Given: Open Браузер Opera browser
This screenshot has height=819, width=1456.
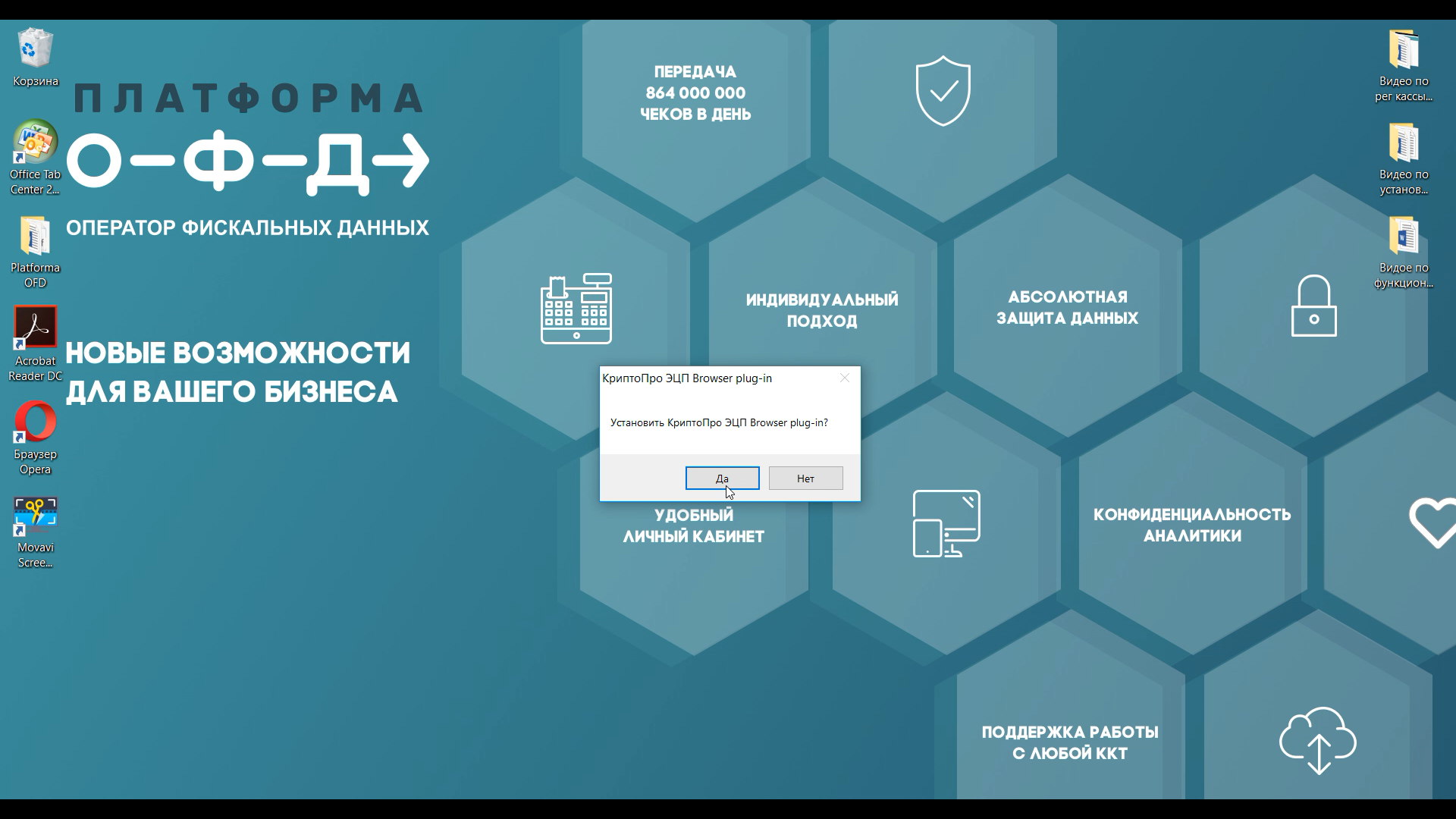Looking at the screenshot, I should coord(34,423).
